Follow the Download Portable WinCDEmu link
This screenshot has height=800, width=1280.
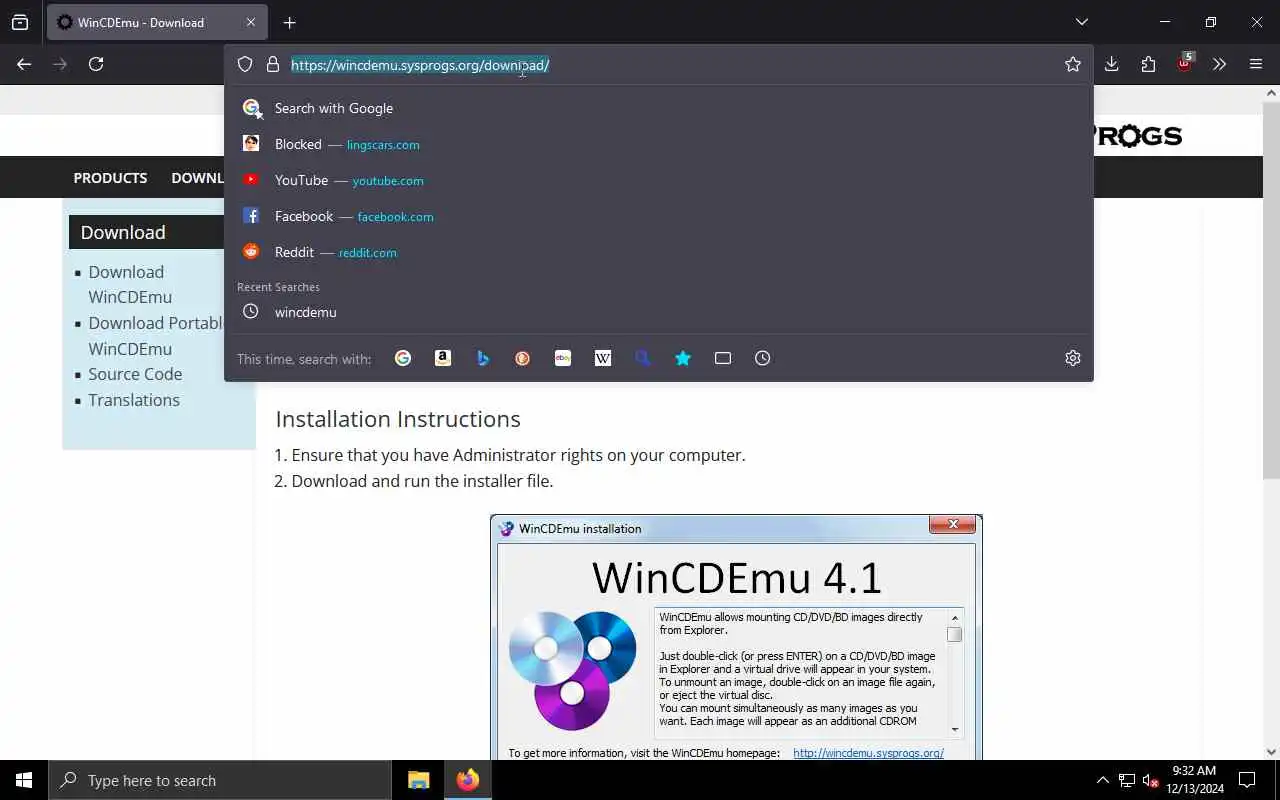(156, 336)
